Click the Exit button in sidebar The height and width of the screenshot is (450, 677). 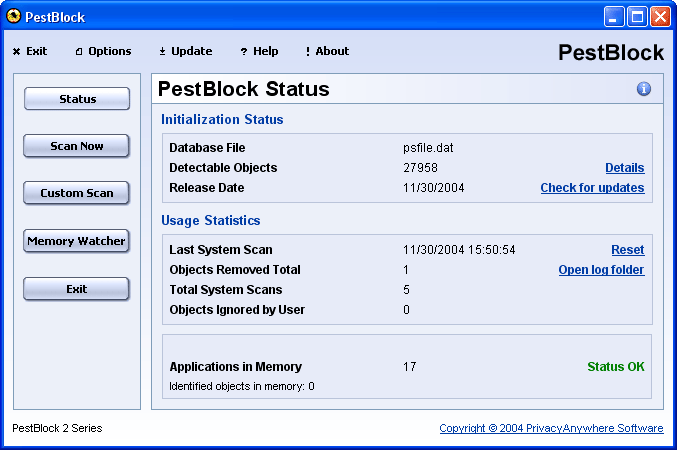click(76, 289)
